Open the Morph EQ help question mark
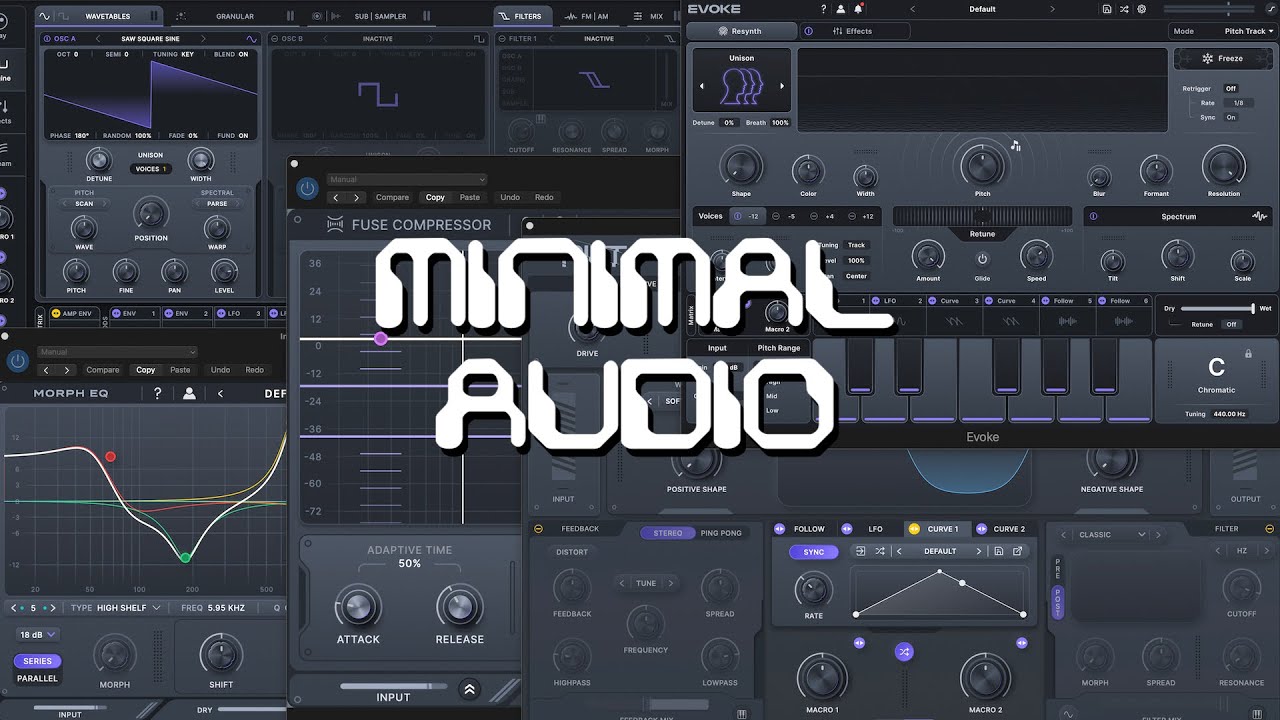Image resolution: width=1280 pixels, height=720 pixels. 157,393
